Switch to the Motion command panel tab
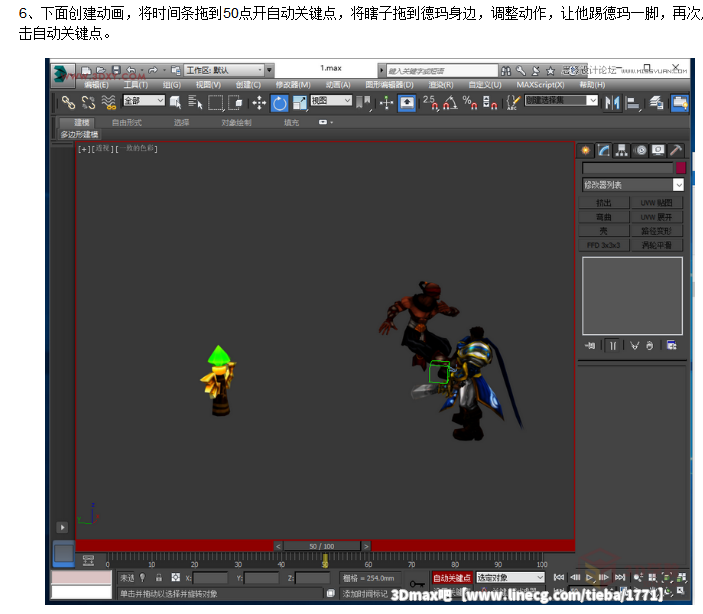Screen dimensions: 703x614 [641, 150]
